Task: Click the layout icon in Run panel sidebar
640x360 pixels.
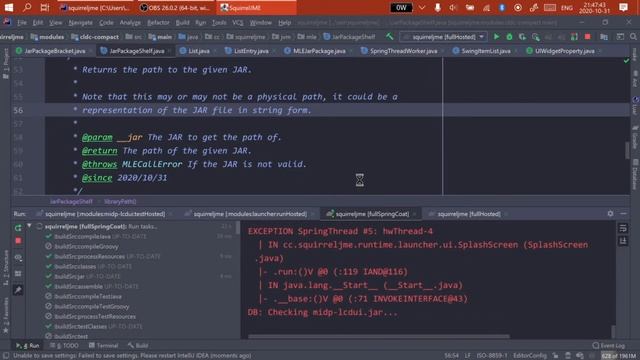Action: 18,273
